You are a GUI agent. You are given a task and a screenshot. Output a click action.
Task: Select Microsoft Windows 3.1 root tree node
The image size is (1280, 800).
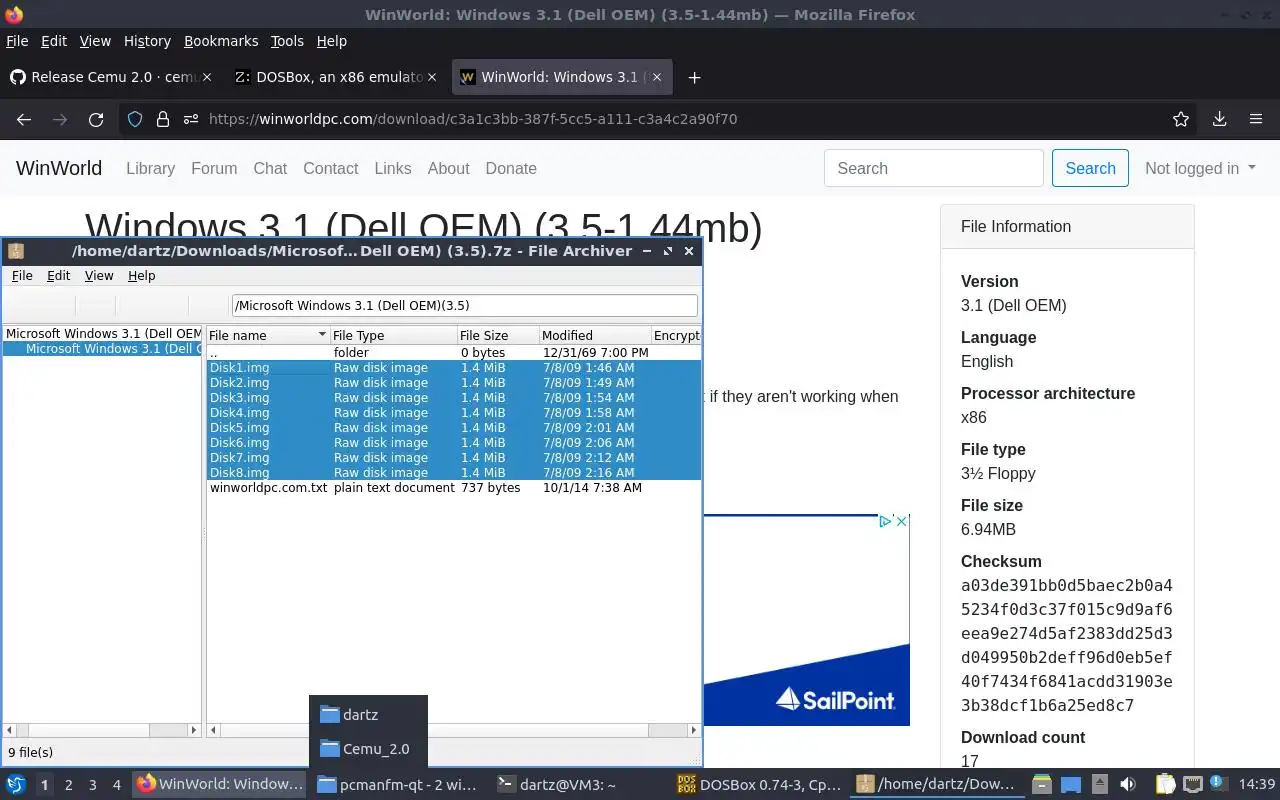(x=103, y=334)
